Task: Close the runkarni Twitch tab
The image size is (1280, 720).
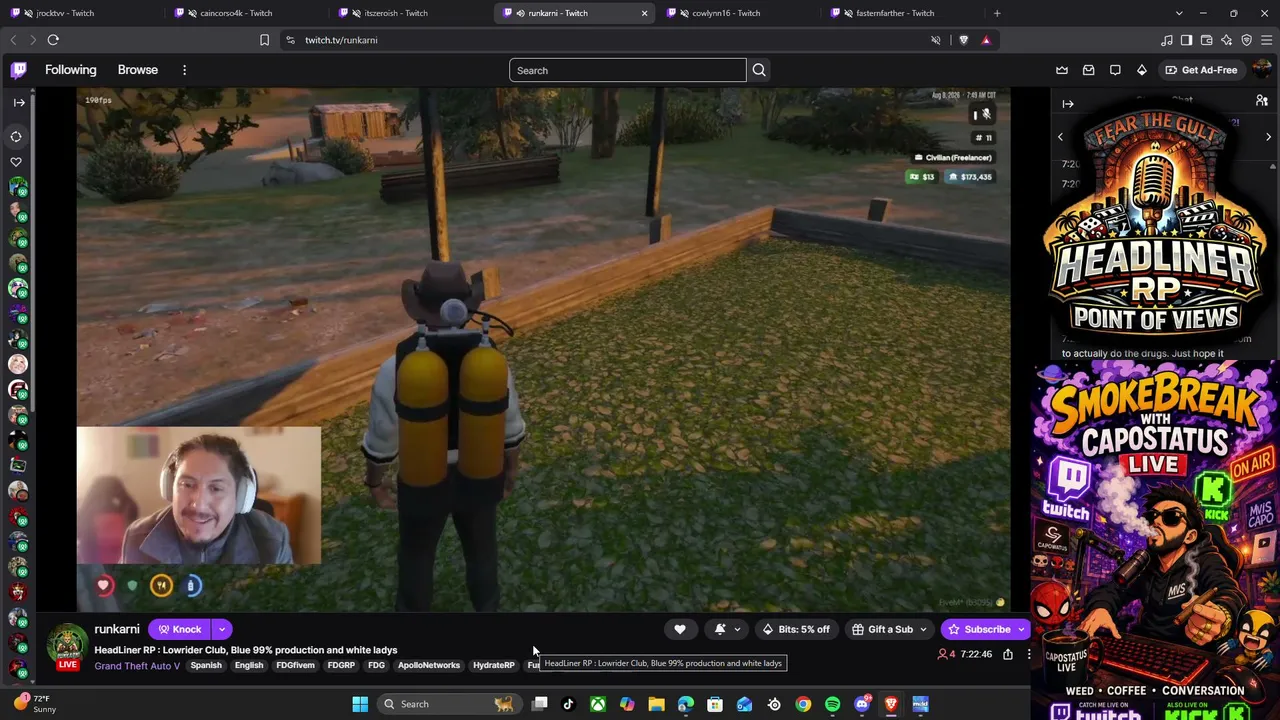Action: pos(644,13)
